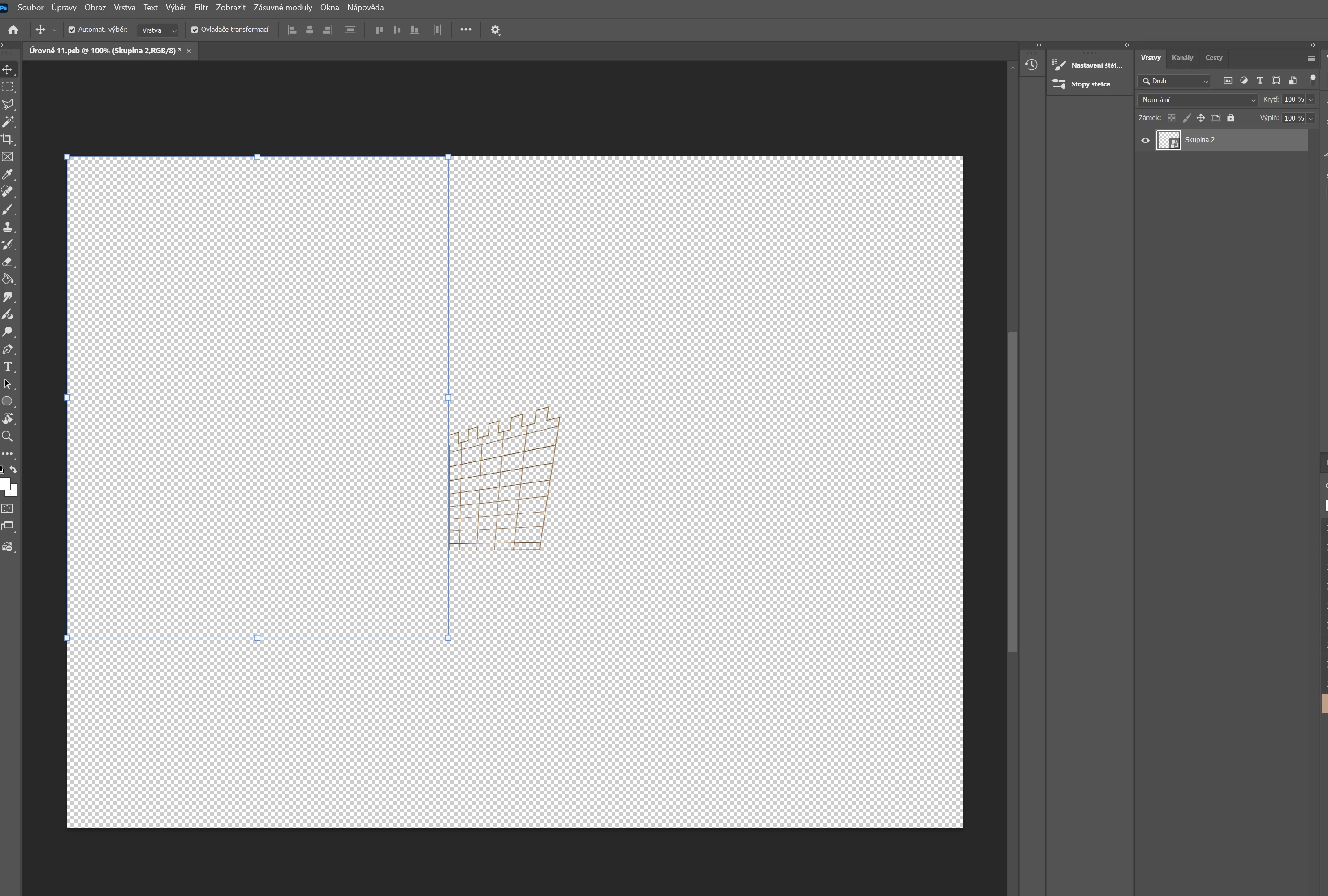Open the Krytí opacity slider dropdown
The width and height of the screenshot is (1328, 896).
[1311, 100]
